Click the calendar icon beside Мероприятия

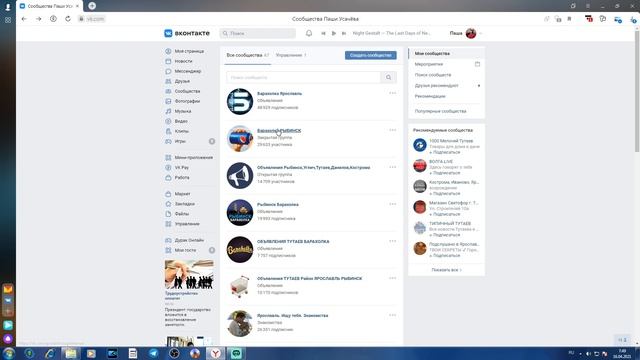(x=478, y=64)
